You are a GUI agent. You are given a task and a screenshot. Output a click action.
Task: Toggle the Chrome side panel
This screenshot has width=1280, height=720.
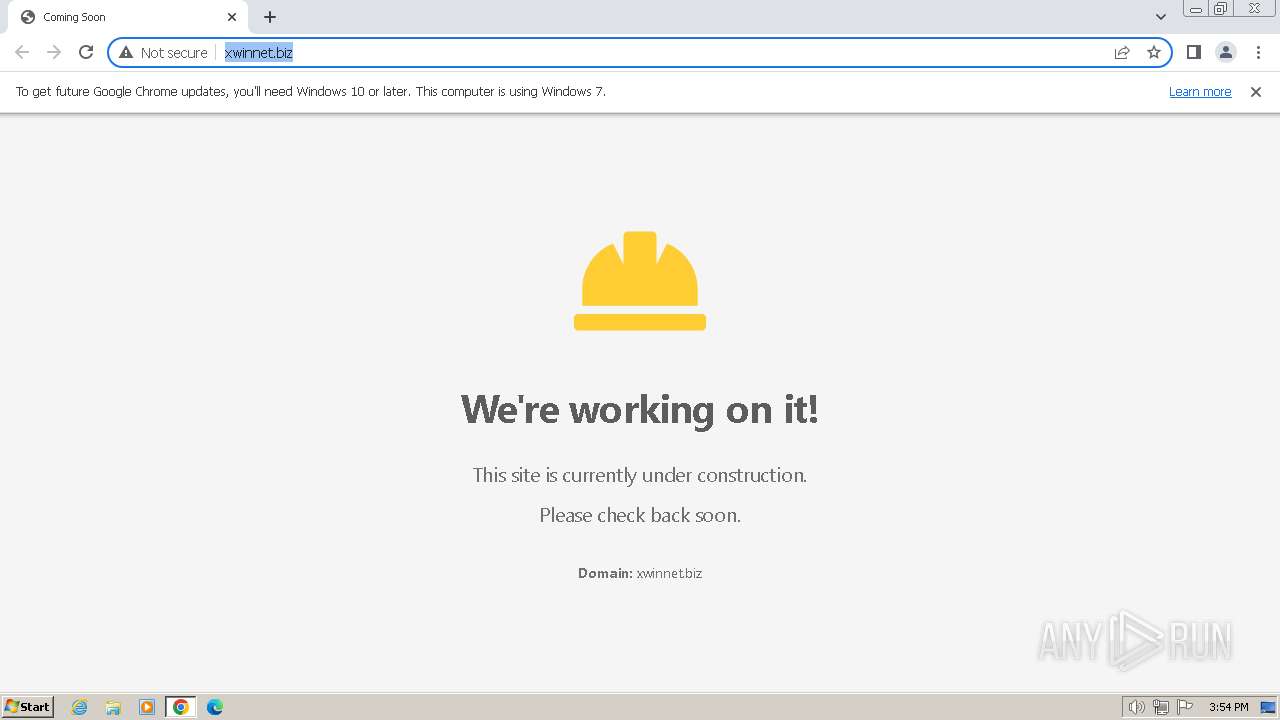coord(1193,52)
